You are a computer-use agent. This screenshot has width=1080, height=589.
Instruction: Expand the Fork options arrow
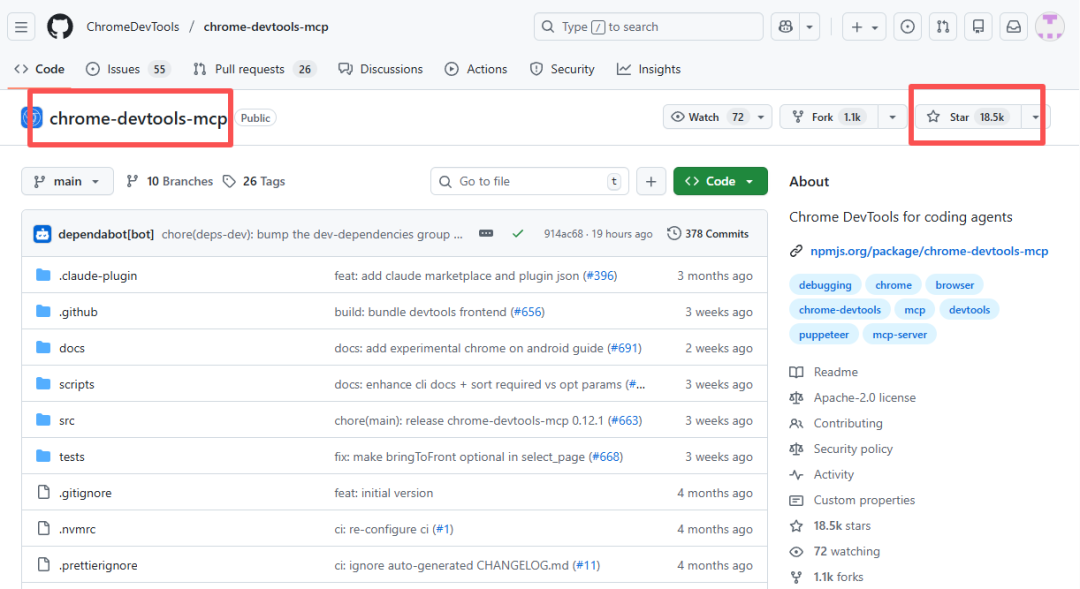point(892,117)
